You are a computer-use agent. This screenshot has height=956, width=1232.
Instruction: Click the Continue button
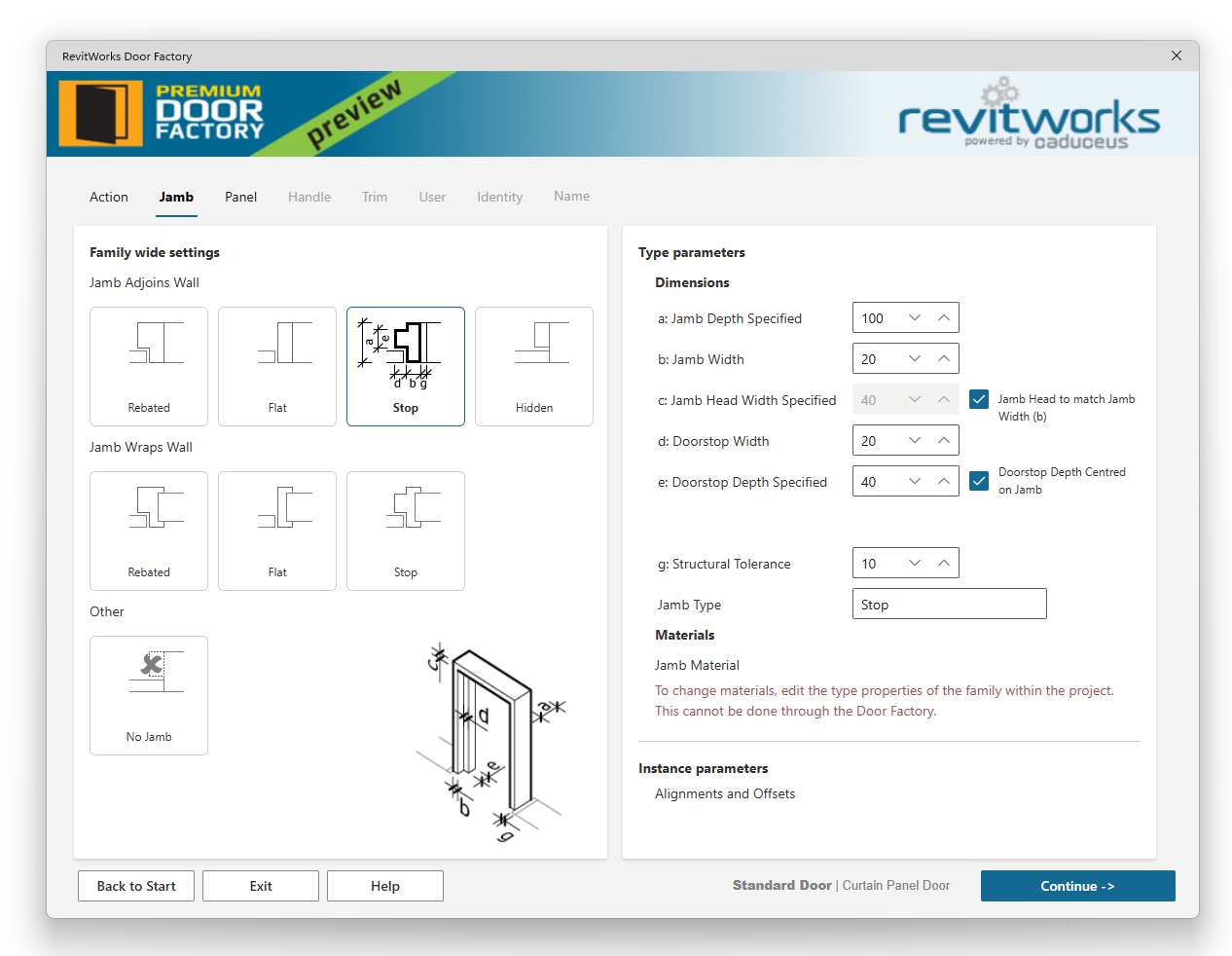click(x=1077, y=886)
